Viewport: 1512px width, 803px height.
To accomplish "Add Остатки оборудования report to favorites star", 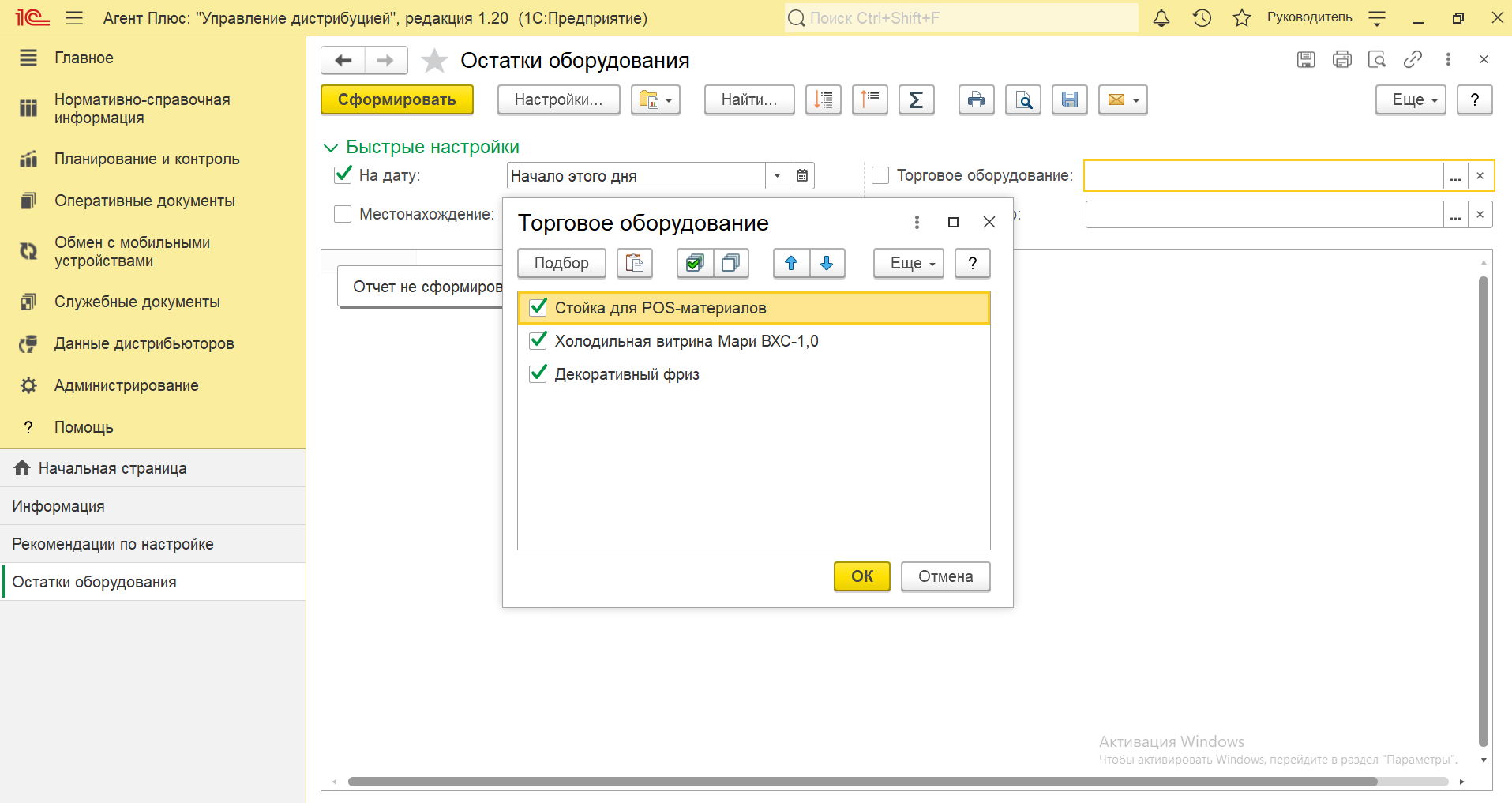I will point(434,60).
